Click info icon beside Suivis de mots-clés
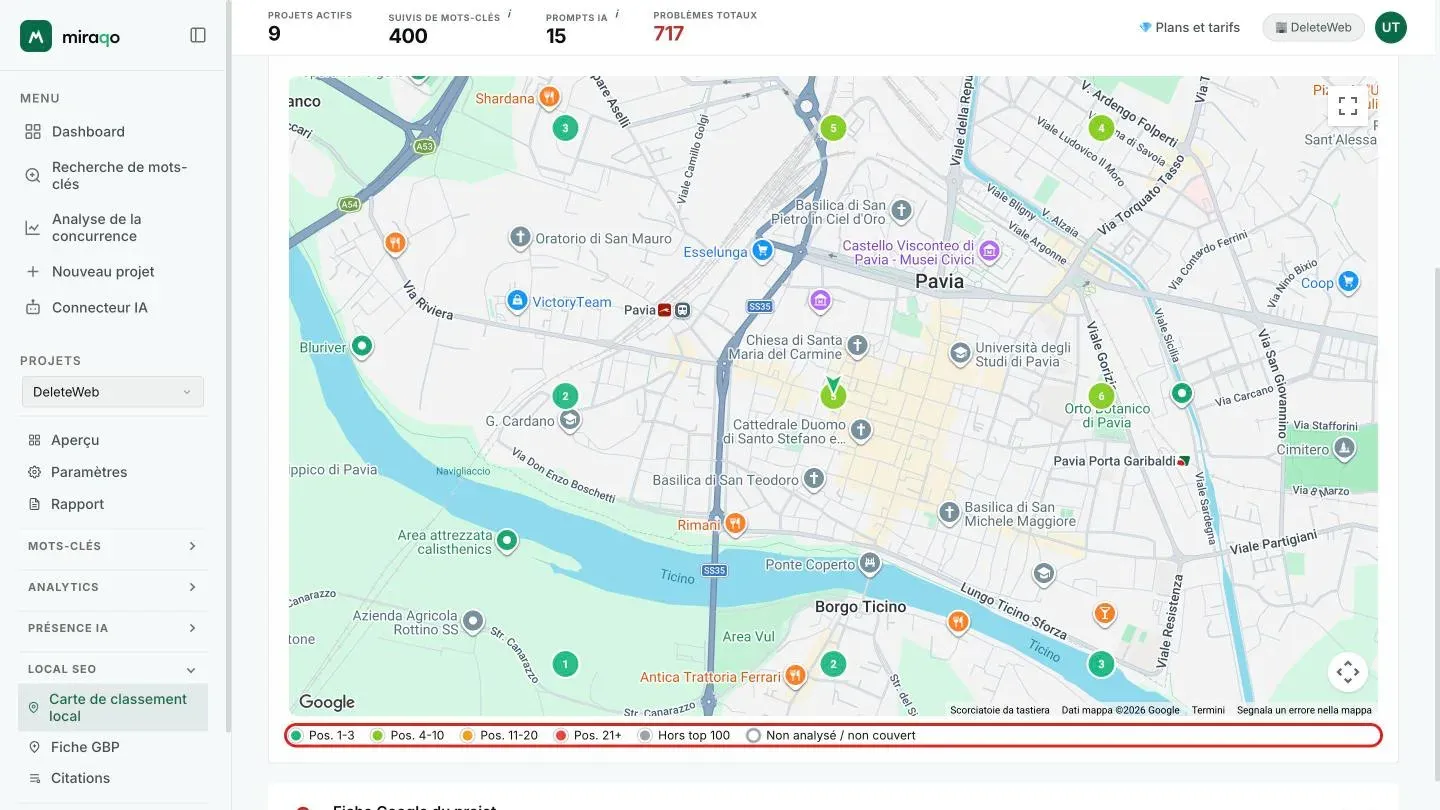This screenshot has height=810, width=1440. pos(509,14)
